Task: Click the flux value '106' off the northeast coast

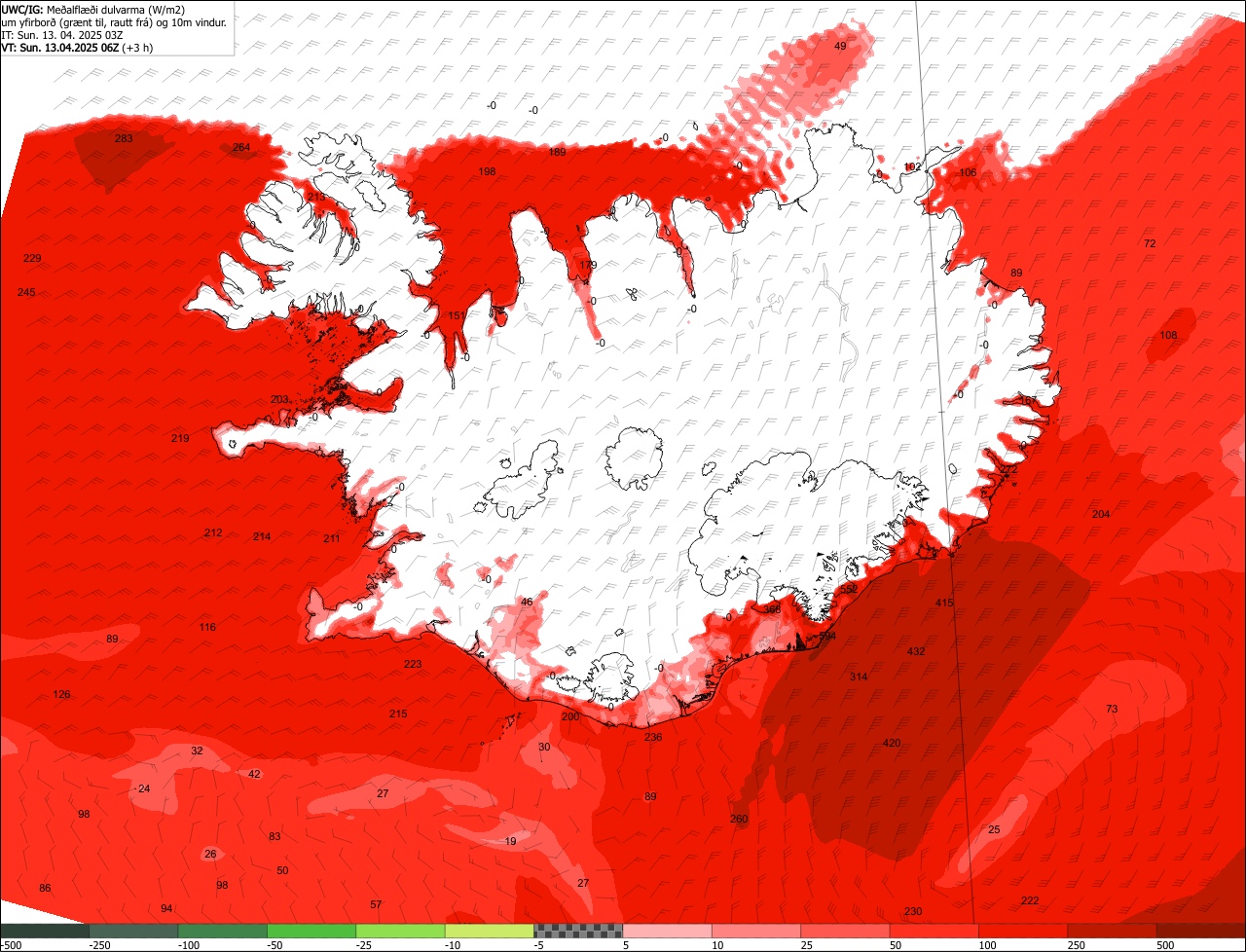Action: 968,172
